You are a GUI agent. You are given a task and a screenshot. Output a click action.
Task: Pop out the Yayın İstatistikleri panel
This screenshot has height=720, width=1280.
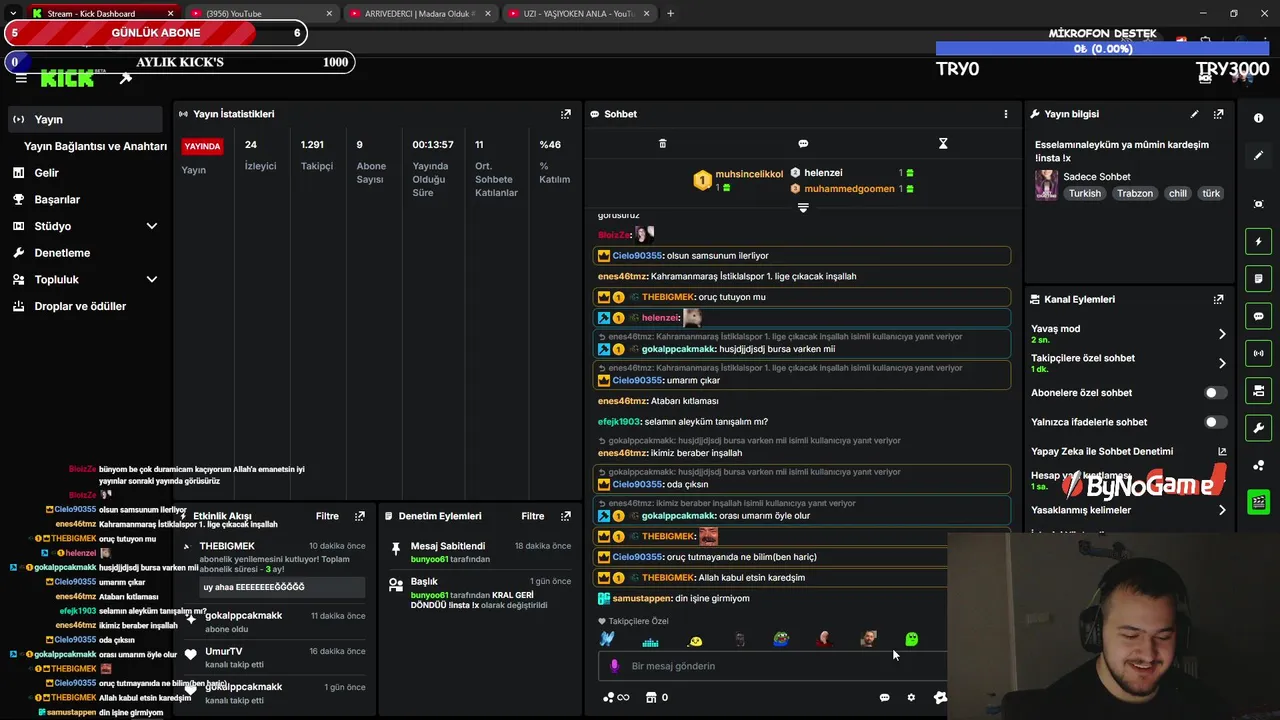566,114
